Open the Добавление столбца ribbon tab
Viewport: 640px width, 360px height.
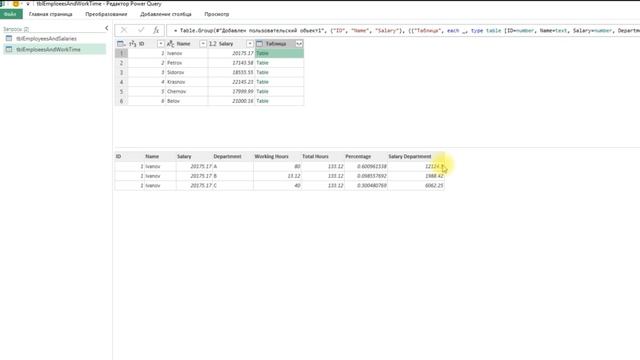[x=166, y=14]
